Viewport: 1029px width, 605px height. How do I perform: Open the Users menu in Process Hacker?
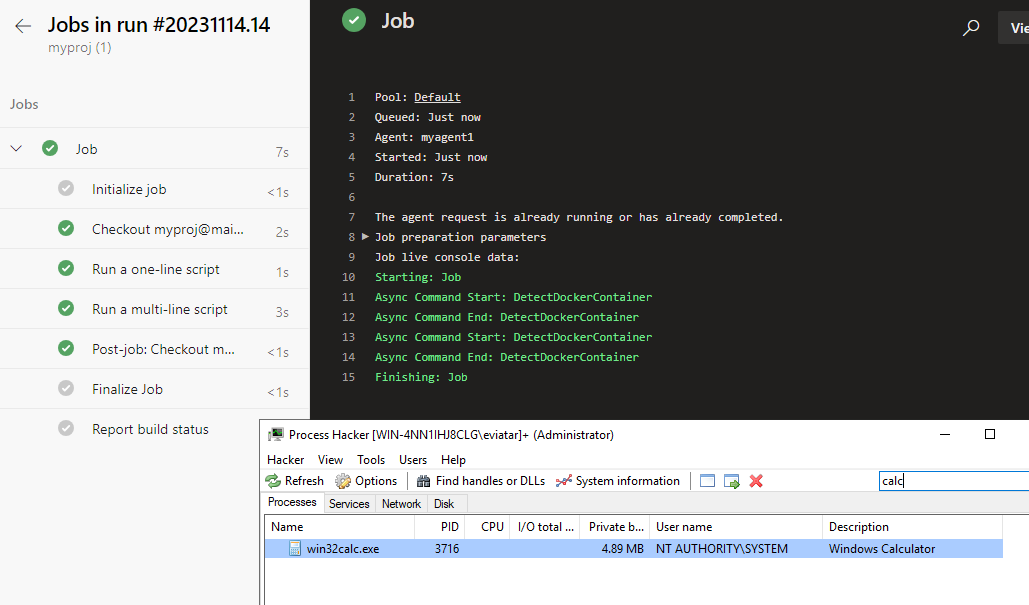click(x=413, y=459)
